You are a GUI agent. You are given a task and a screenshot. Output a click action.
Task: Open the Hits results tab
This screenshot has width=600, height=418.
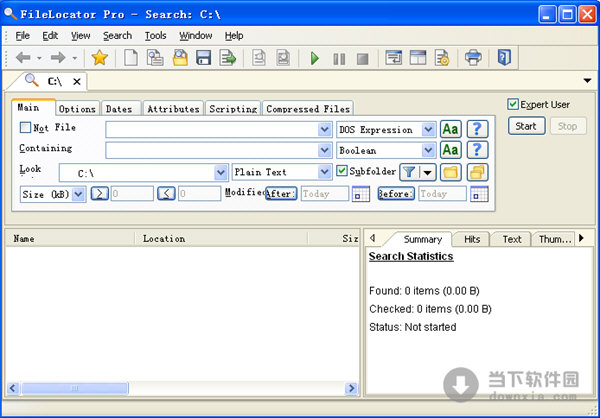[472, 239]
